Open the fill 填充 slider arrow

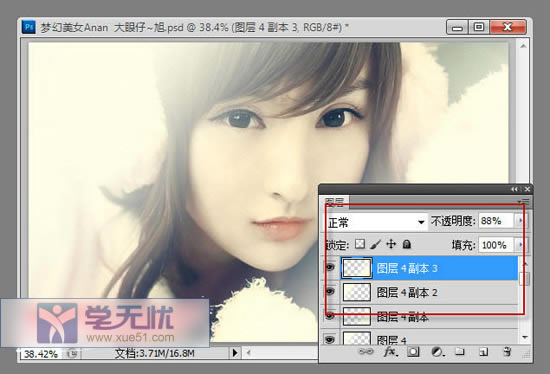[521, 245]
